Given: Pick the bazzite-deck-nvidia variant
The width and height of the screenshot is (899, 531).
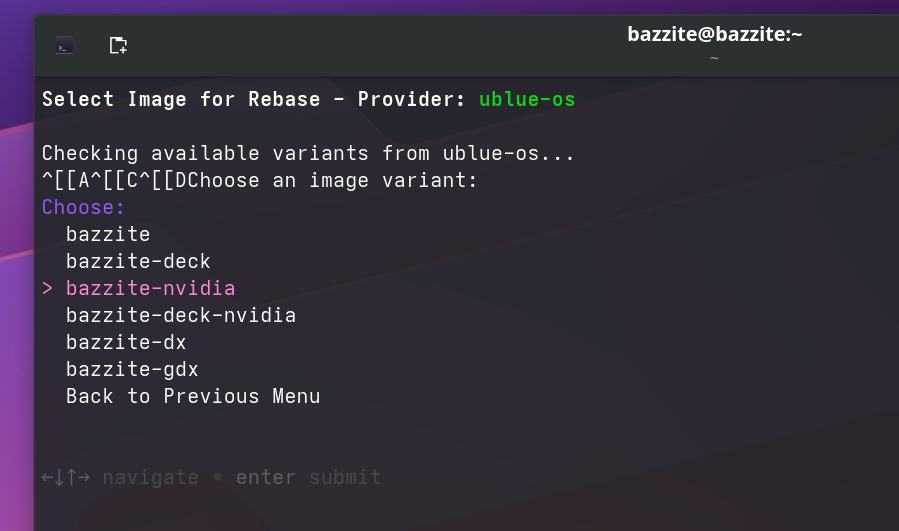Looking at the screenshot, I should (x=181, y=315).
